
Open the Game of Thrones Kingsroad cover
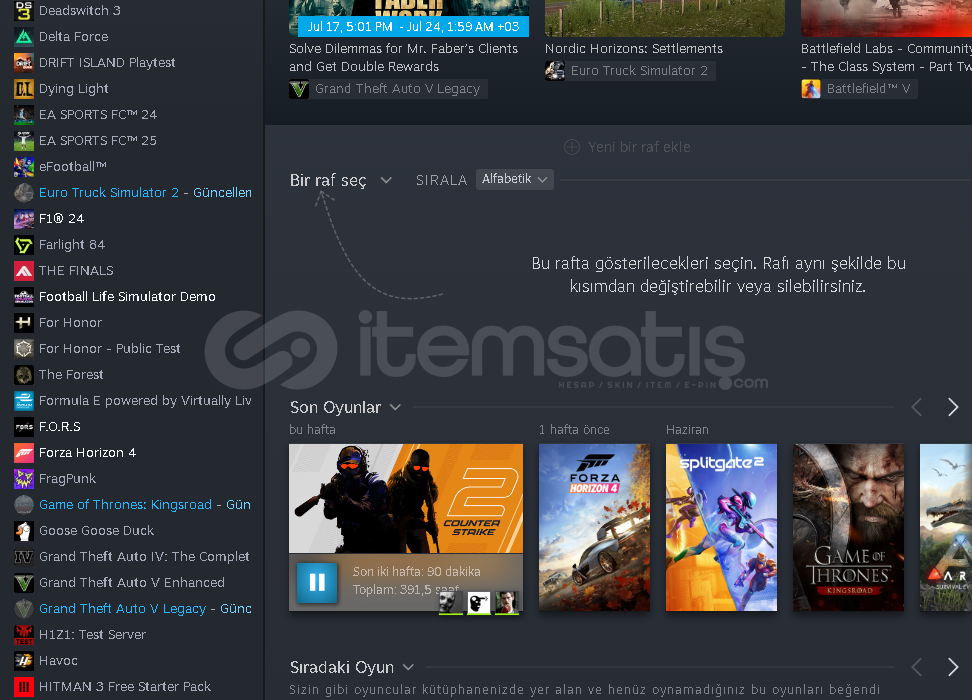tap(849, 528)
